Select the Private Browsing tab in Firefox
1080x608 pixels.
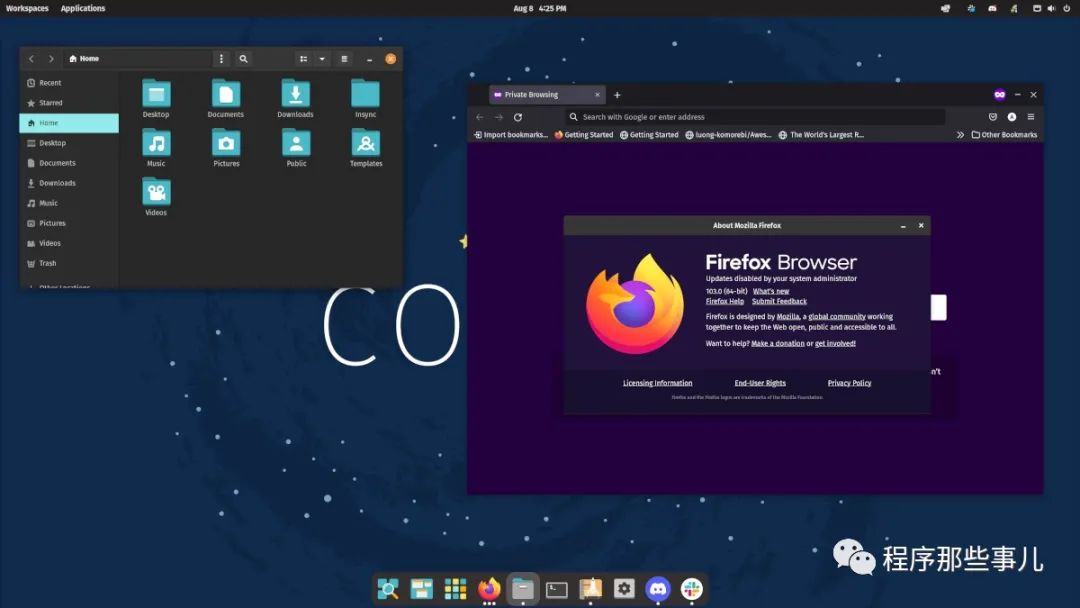548,95
